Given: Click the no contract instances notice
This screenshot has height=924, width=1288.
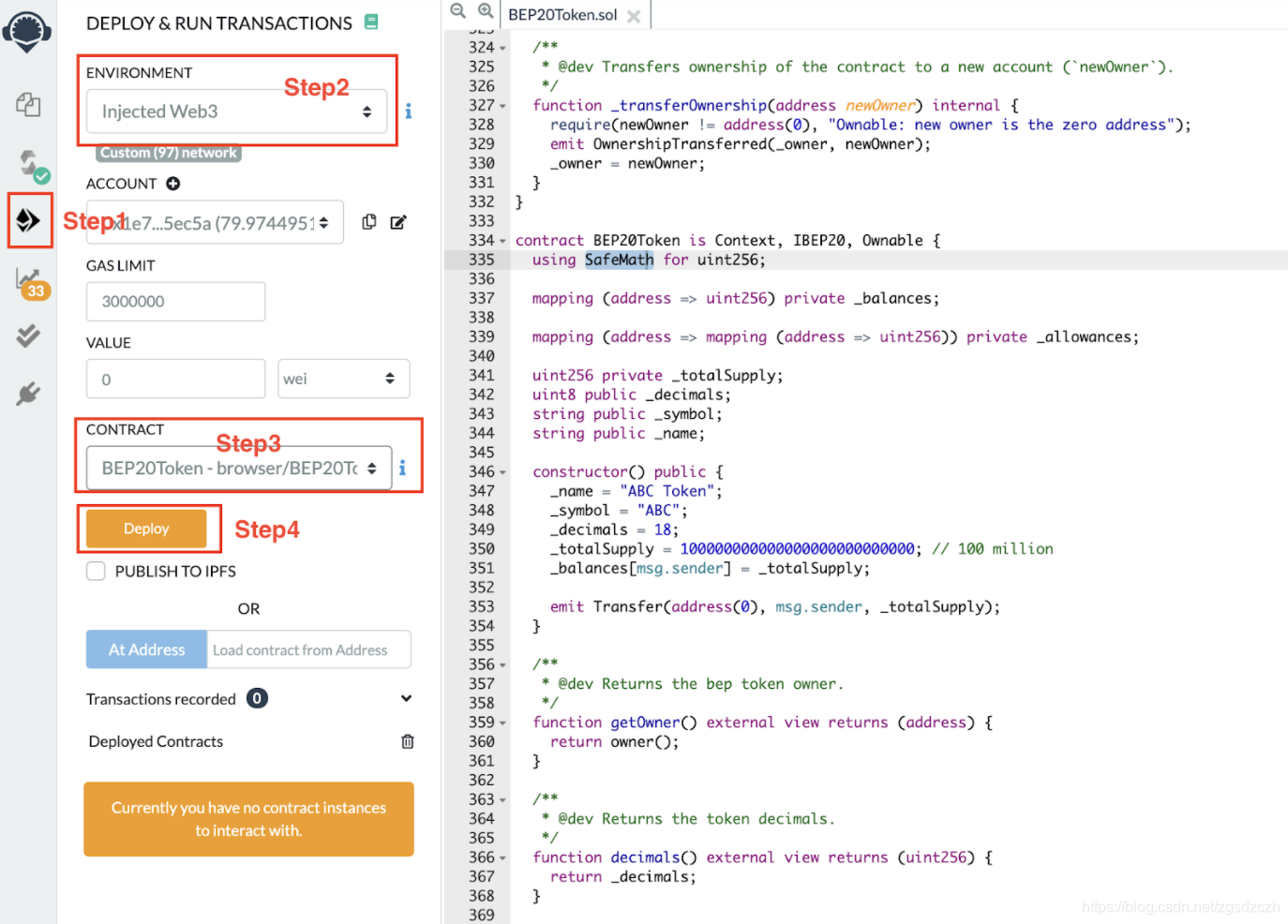Looking at the screenshot, I should pos(248,819).
